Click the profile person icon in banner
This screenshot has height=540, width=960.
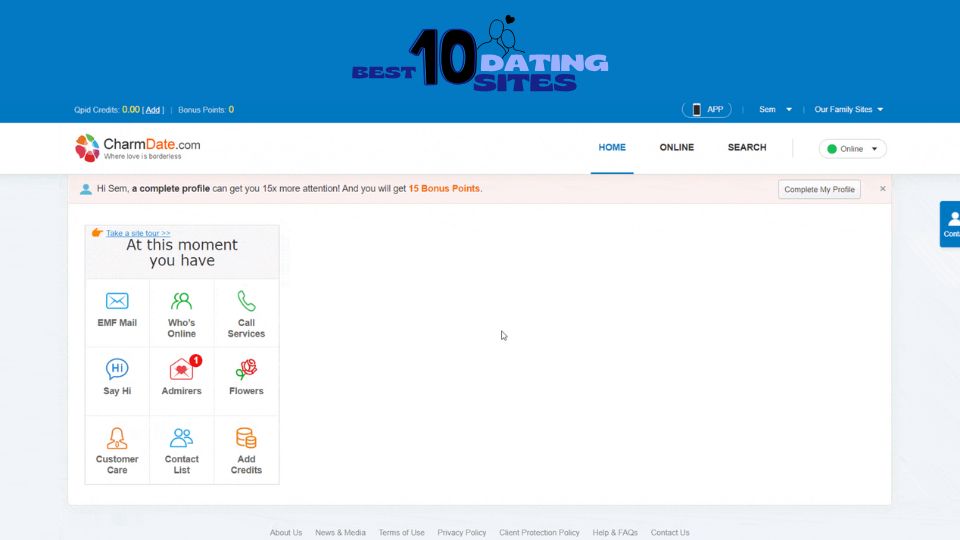(x=86, y=189)
